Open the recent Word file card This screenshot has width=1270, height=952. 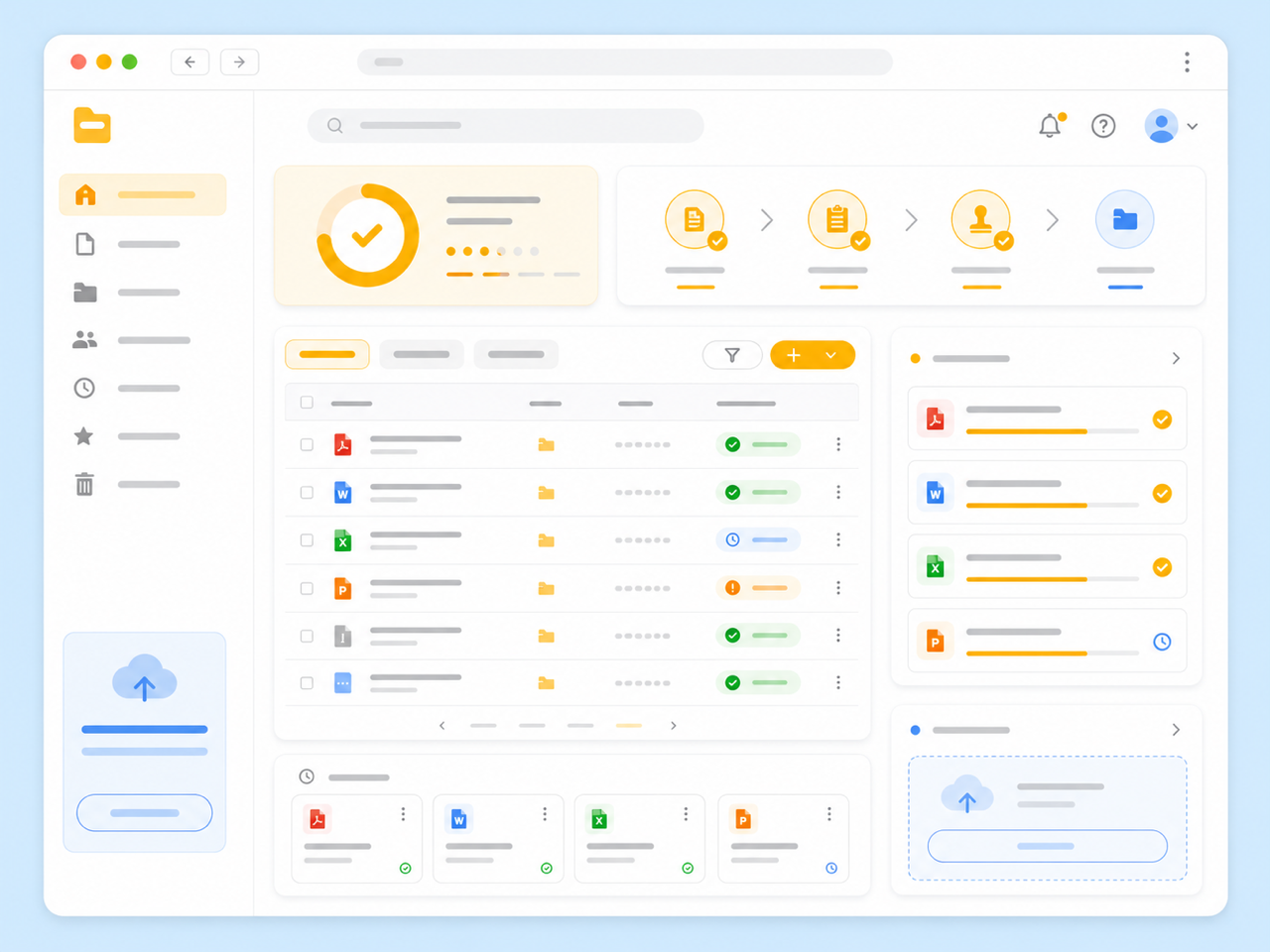coord(498,838)
